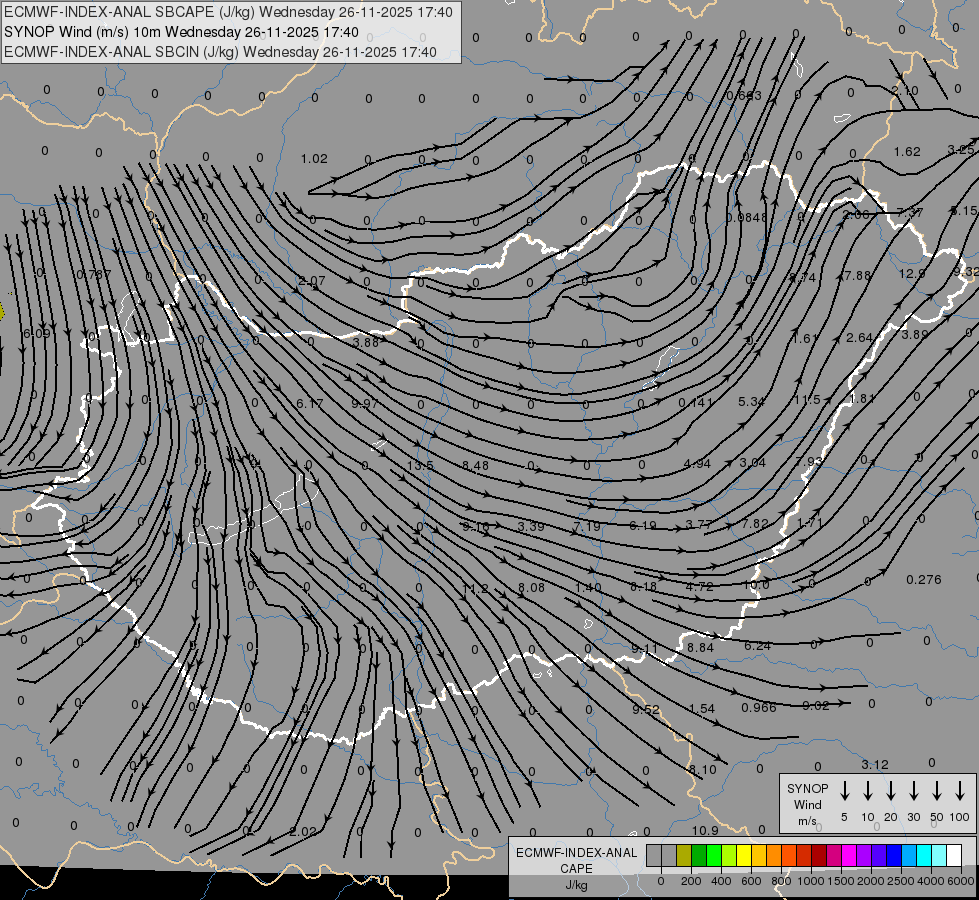Click the 2.02 CAPE value on map
The height and width of the screenshot is (900, 979).
pyautogui.click(x=303, y=831)
